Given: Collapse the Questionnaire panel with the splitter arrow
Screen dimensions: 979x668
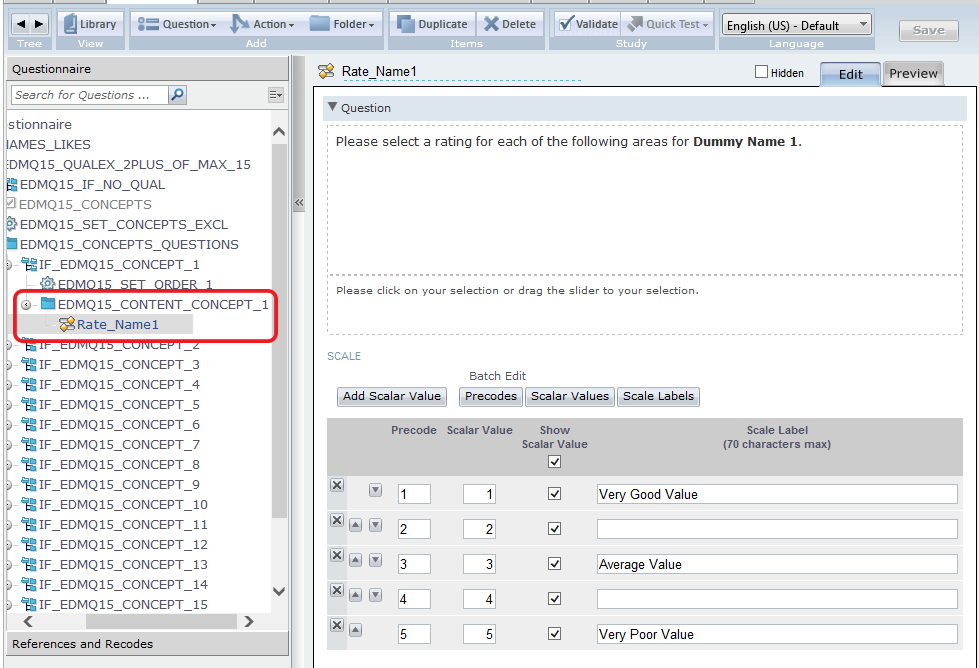Looking at the screenshot, I should pyautogui.click(x=299, y=203).
